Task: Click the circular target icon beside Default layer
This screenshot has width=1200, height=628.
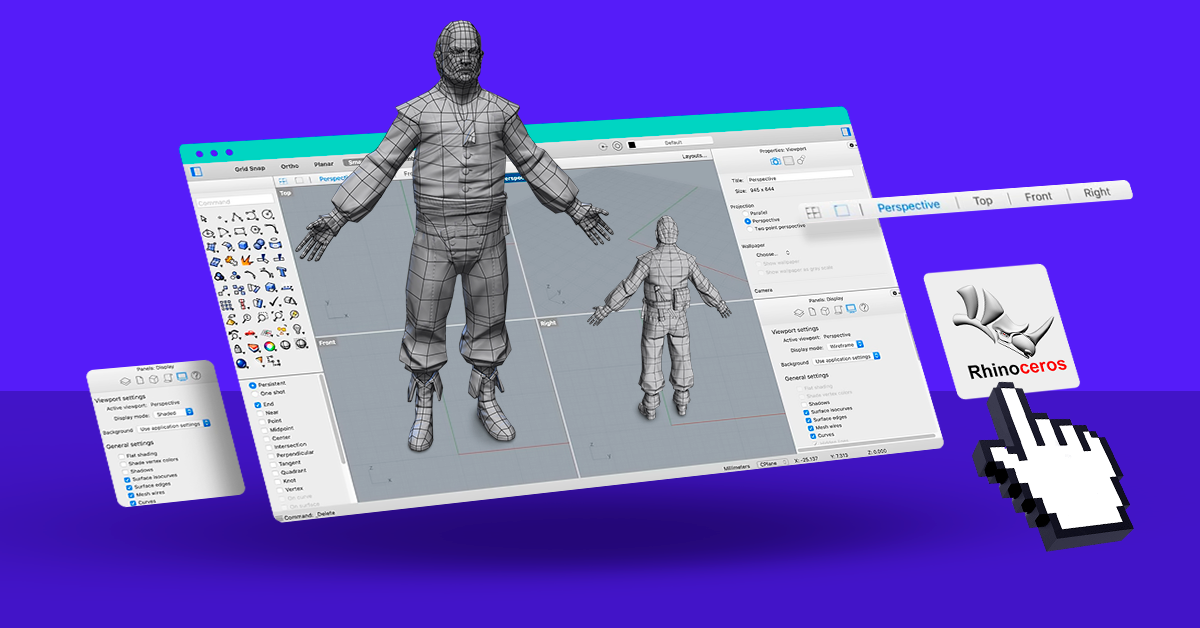Action: tap(617, 146)
